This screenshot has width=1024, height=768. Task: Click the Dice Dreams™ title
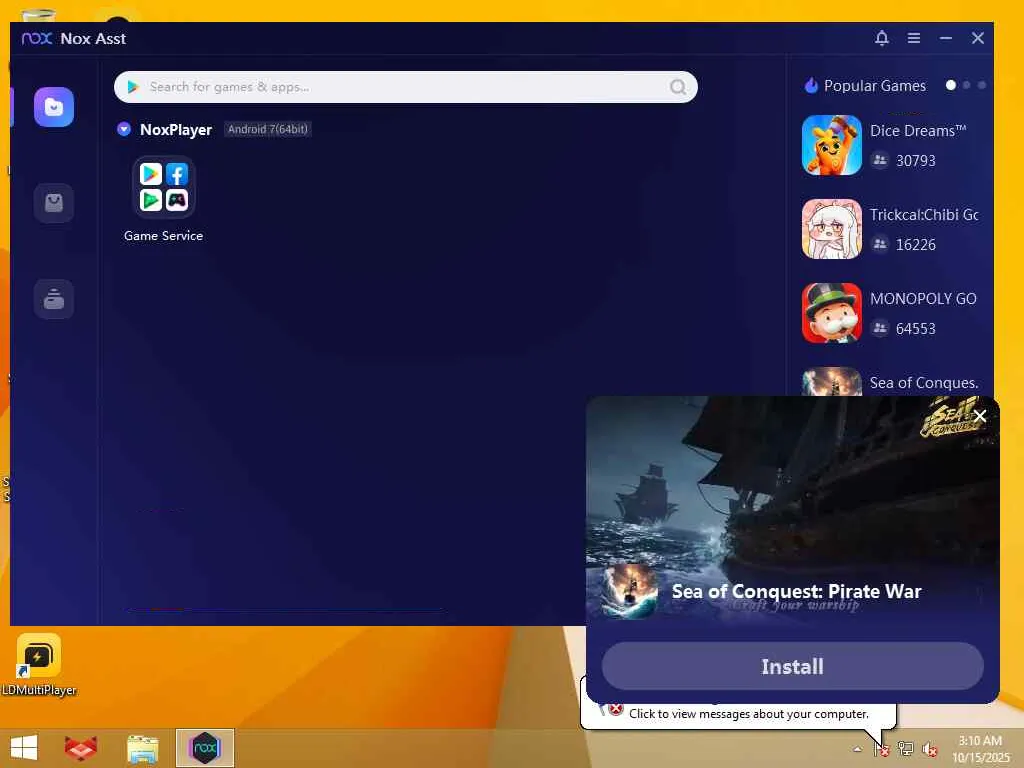[x=918, y=131]
